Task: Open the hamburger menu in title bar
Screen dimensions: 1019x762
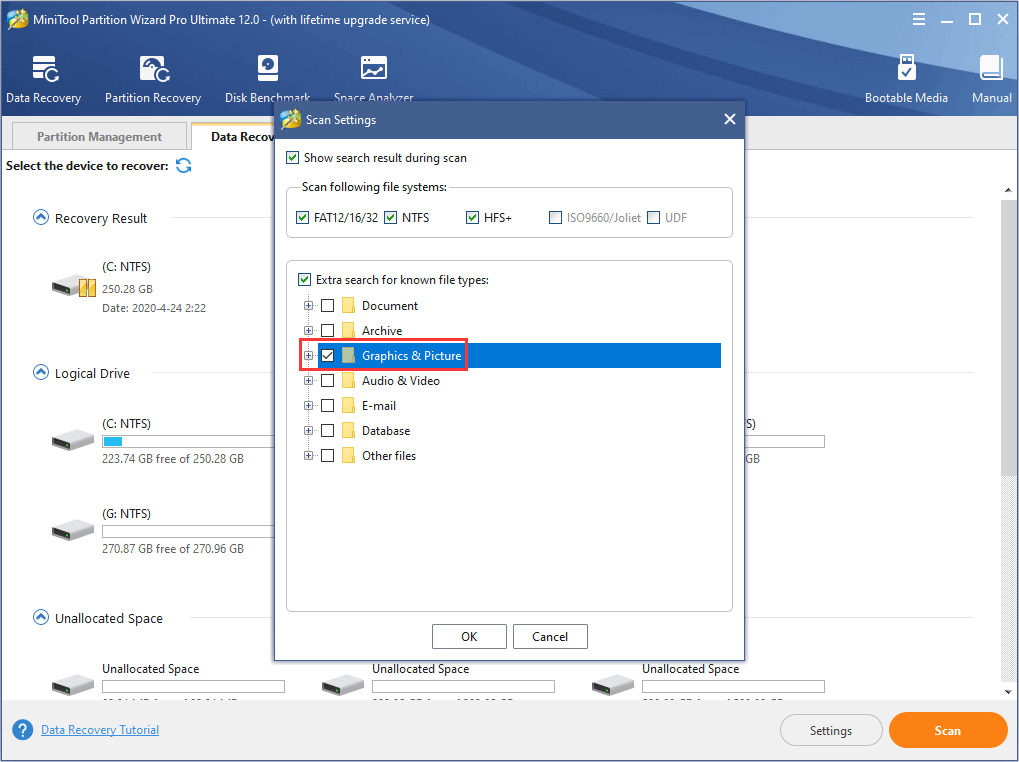Action: coord(918,19)
